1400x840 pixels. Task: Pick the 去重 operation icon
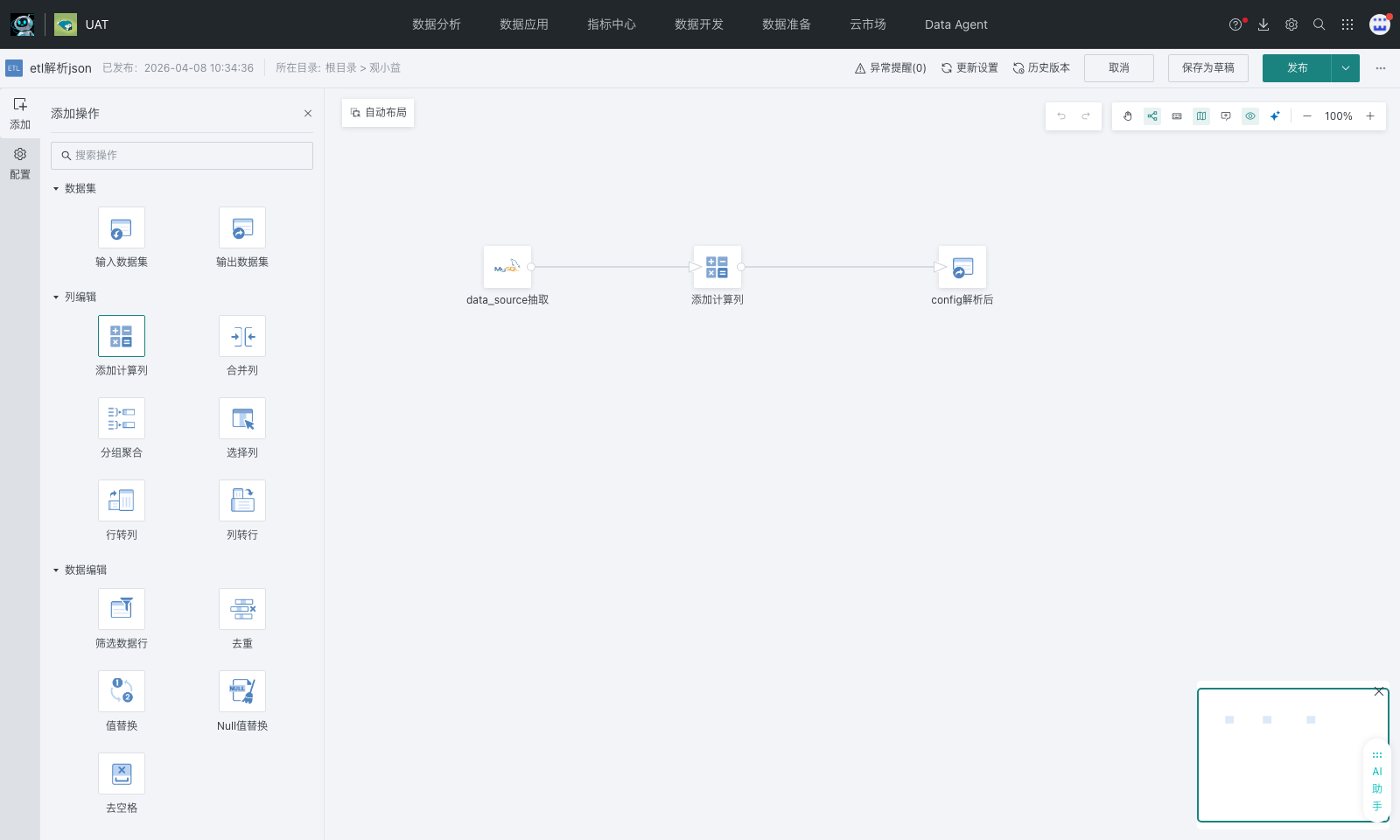coord(242,610)
